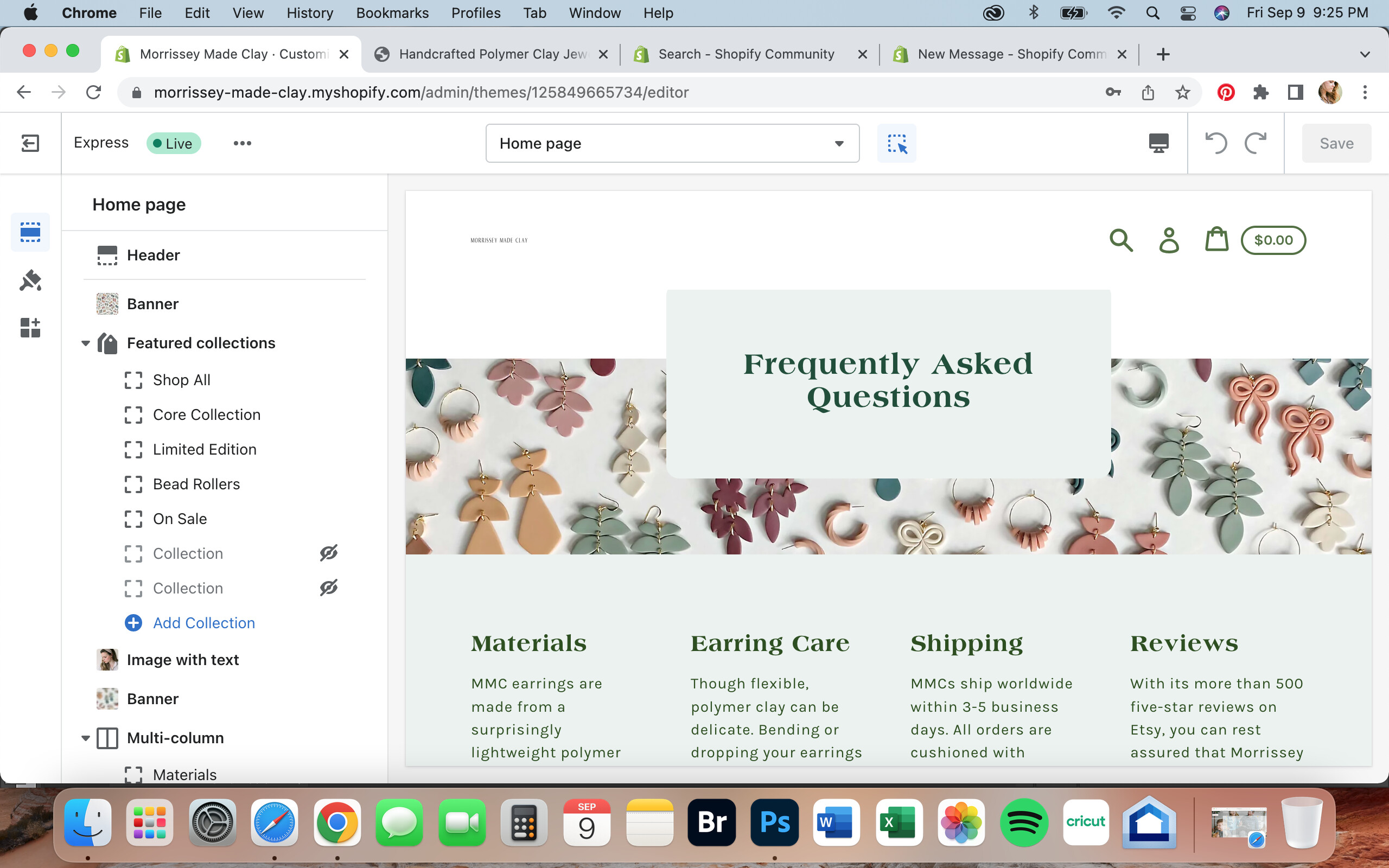
Task: Open the Theme settings paintbrush icon
Action: click(x=30, y=280)
